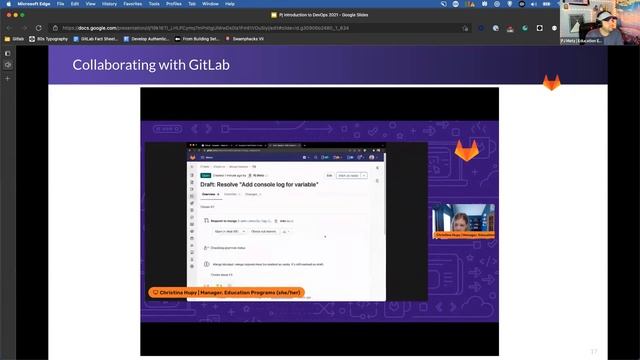Open the Tools menu
Image resolution: width=640 pixels, height=360 pixels.
[x=154, y=4]
